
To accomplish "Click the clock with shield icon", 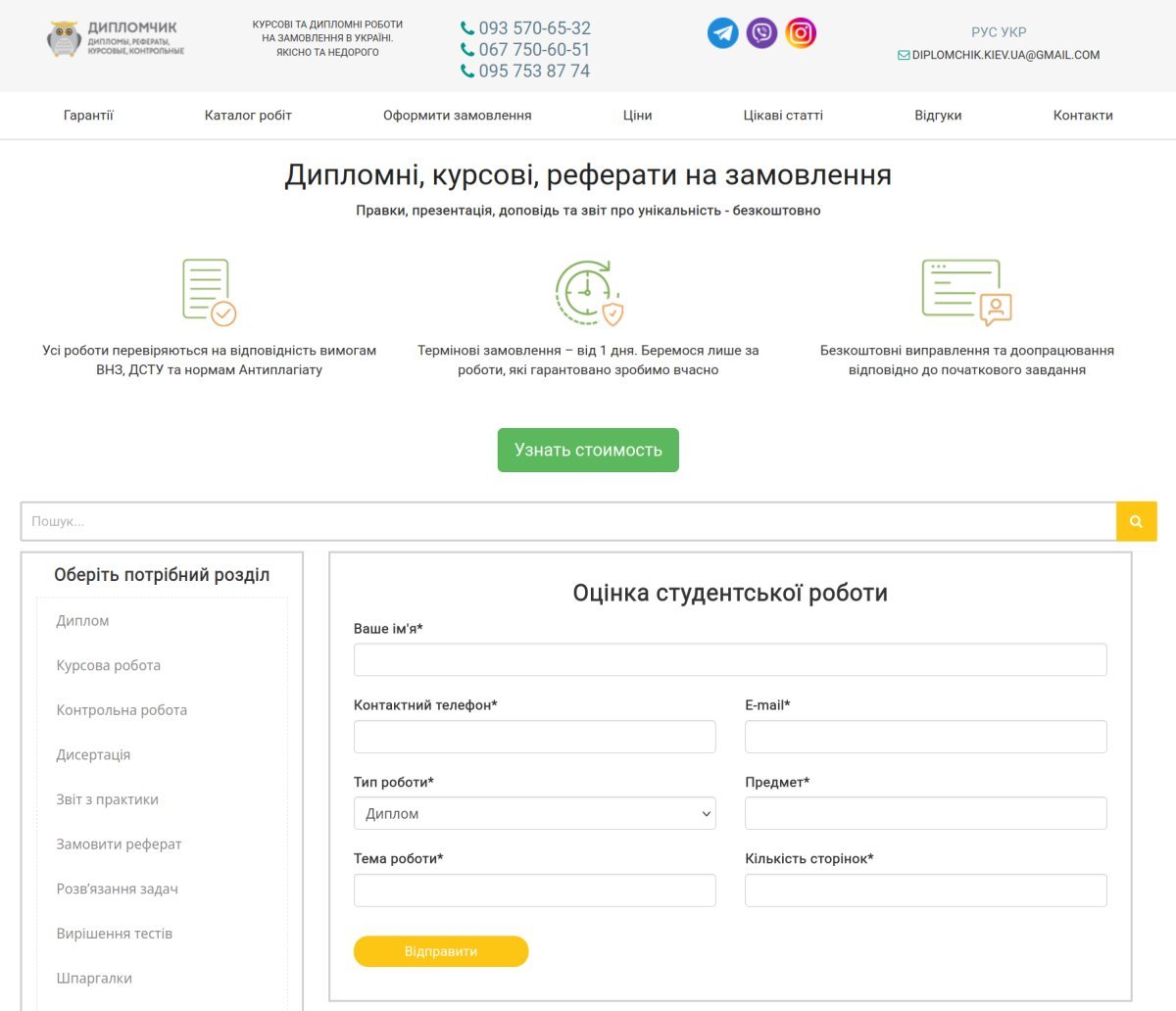I will point(588,292).
